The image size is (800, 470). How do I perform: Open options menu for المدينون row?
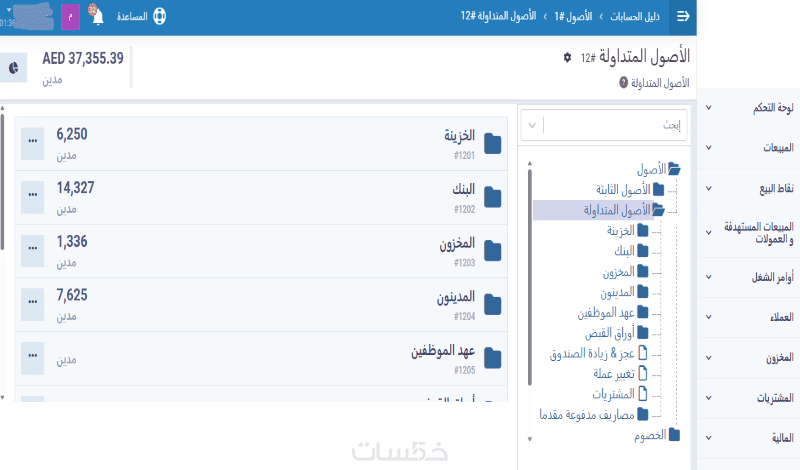(33, 304)
